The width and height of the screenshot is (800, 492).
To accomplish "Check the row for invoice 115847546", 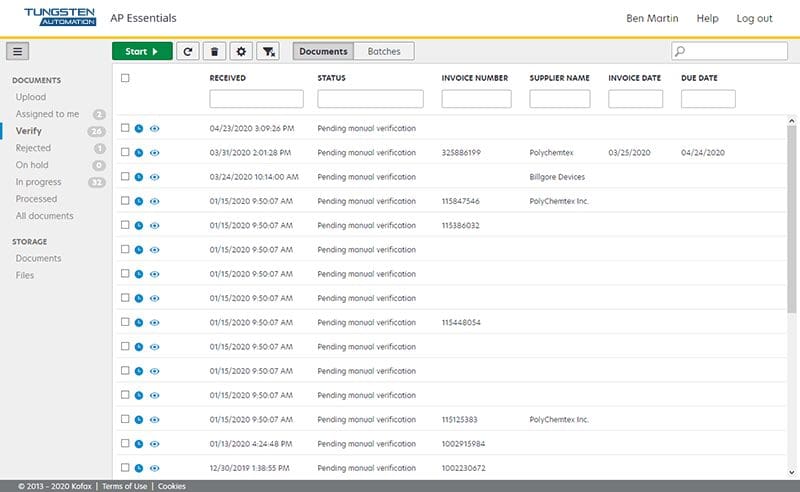I will 125,201.
